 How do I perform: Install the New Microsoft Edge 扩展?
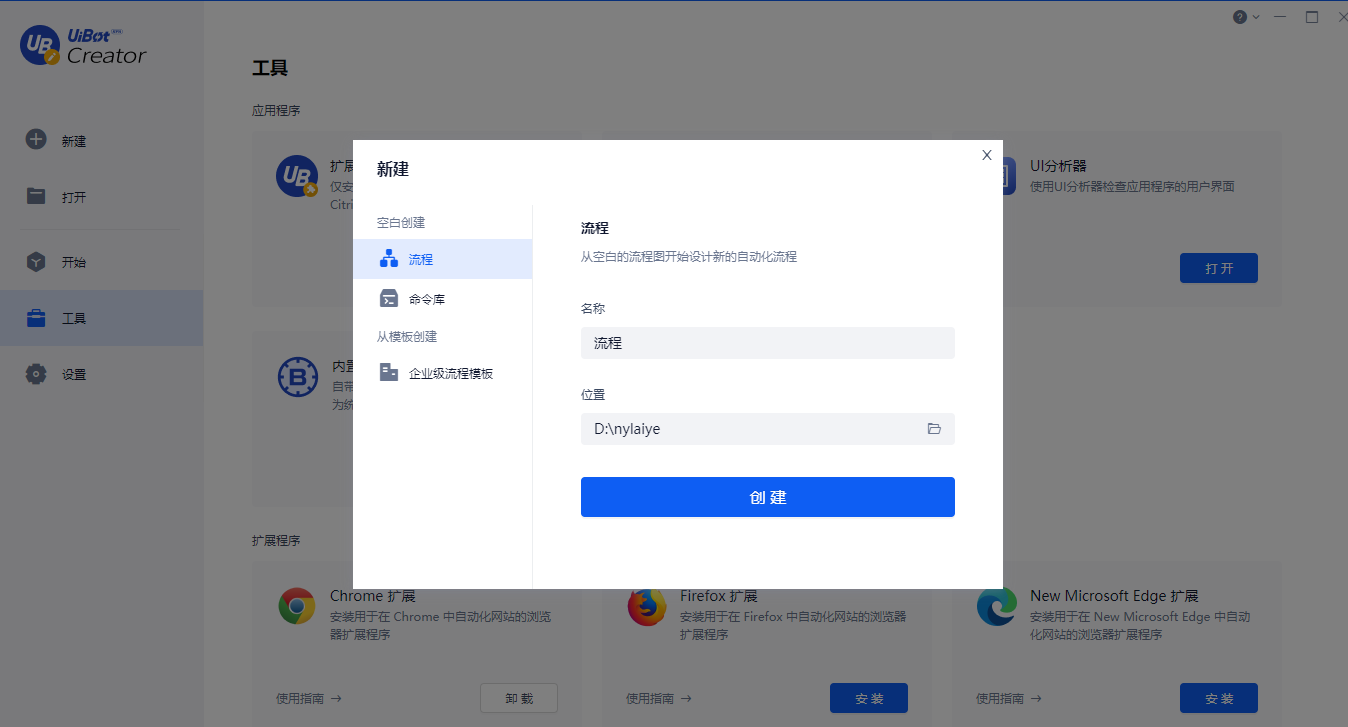pyautogui.click(x=1218, y=698)
